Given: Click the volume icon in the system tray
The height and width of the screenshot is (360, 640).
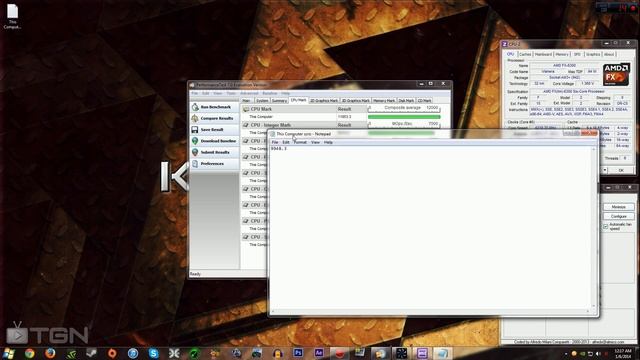Looking at the screenshot, I should pyautogui.click(x=598, y=353).
